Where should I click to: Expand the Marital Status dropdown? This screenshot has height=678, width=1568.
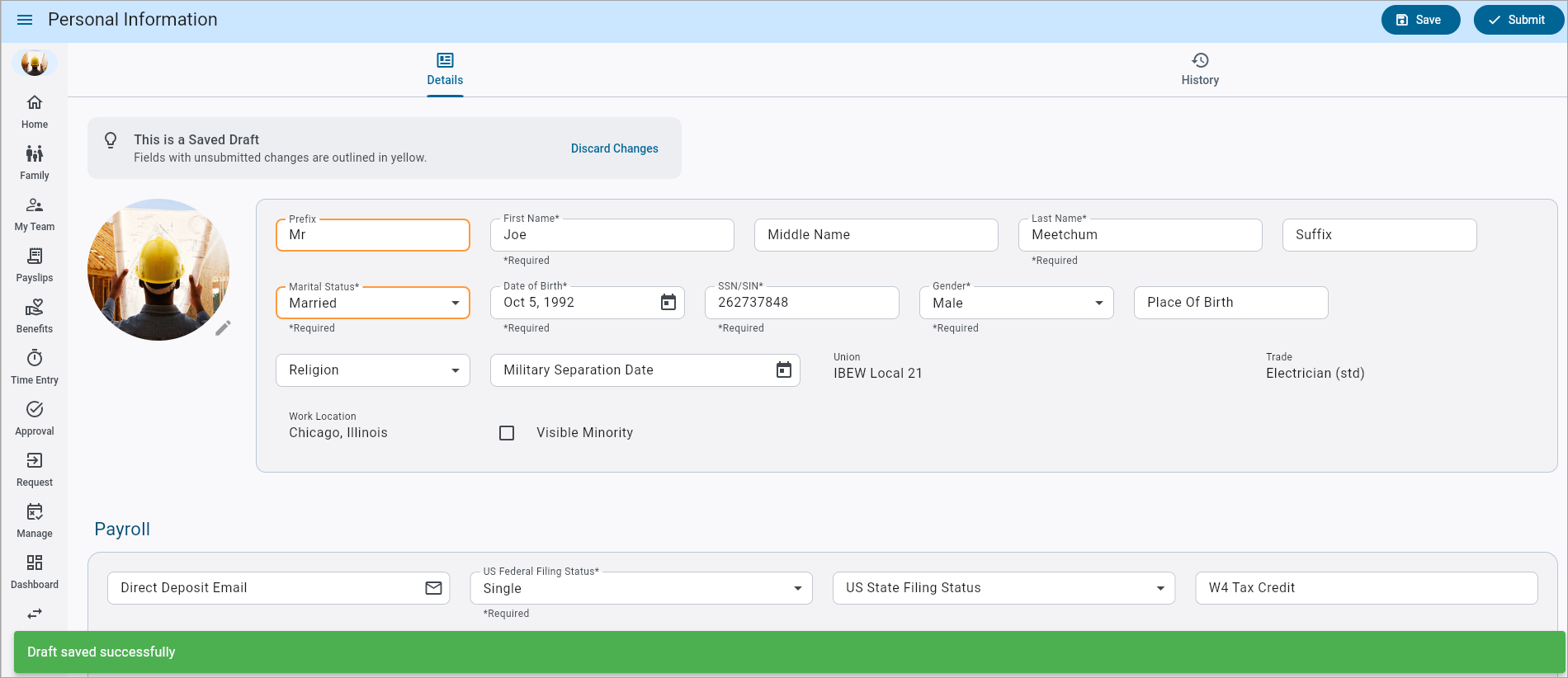coord(455,304)
